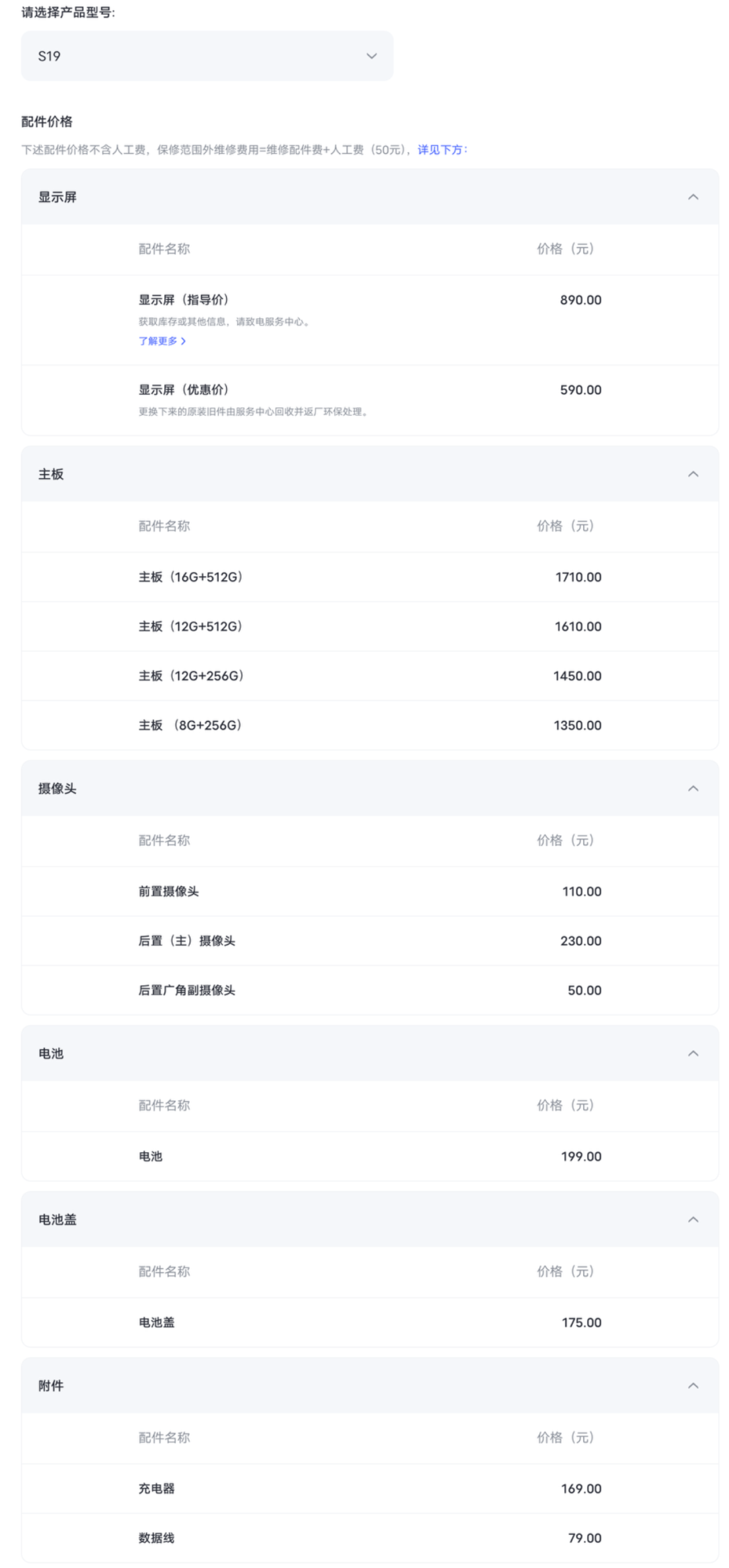Screen dimensions: 729x1568
Task: Select the 主板 (16G+512G) row
Action: pyautogui.click(x=370, y=577)
